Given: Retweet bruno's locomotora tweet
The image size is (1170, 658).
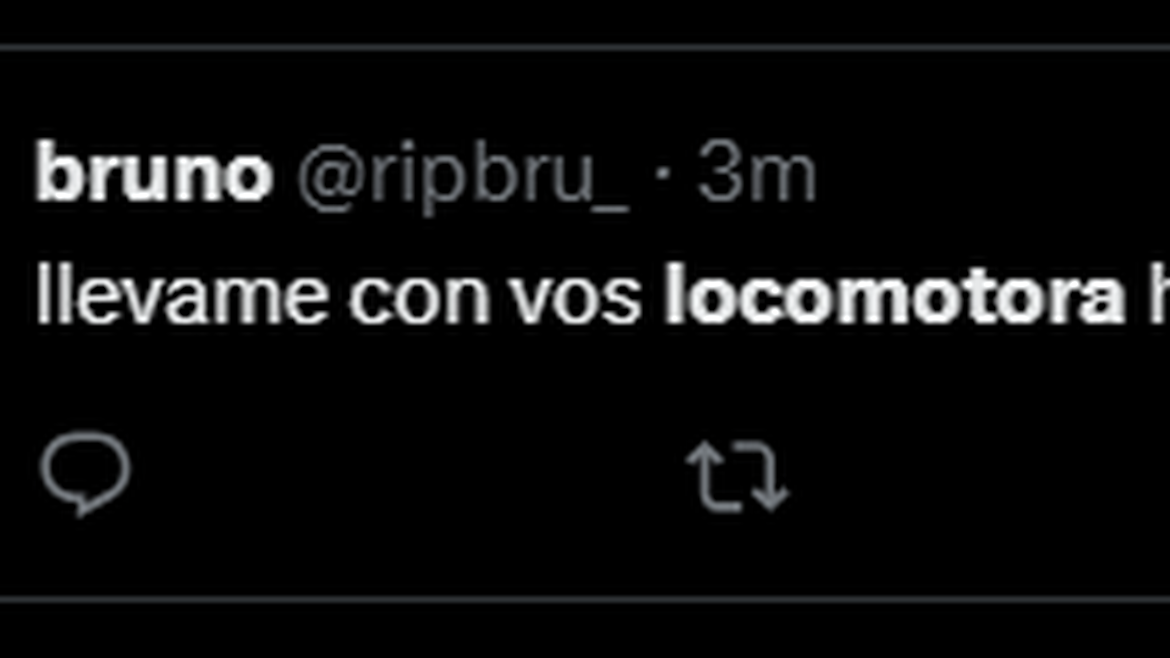Looking at the screenshot, I should point(737,477).
